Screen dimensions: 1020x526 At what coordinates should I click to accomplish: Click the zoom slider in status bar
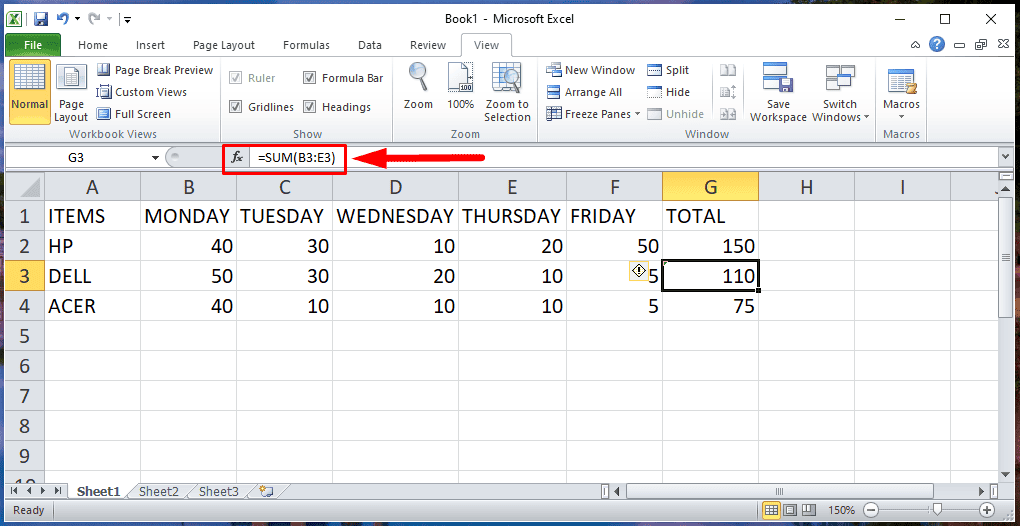tap(938, 510)
